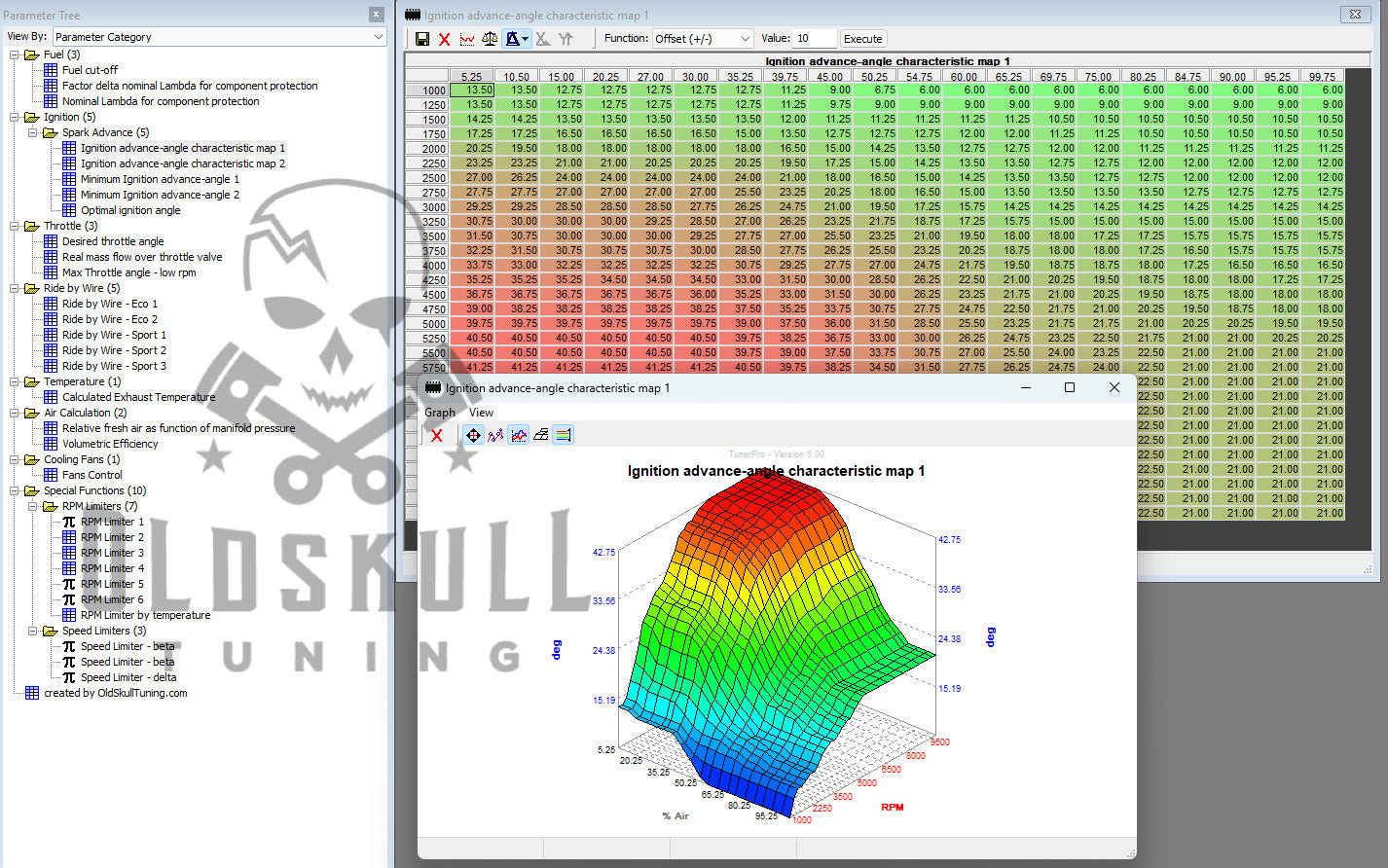Click the greyed X-axis icon in the map toolbar

pos(543,39)
